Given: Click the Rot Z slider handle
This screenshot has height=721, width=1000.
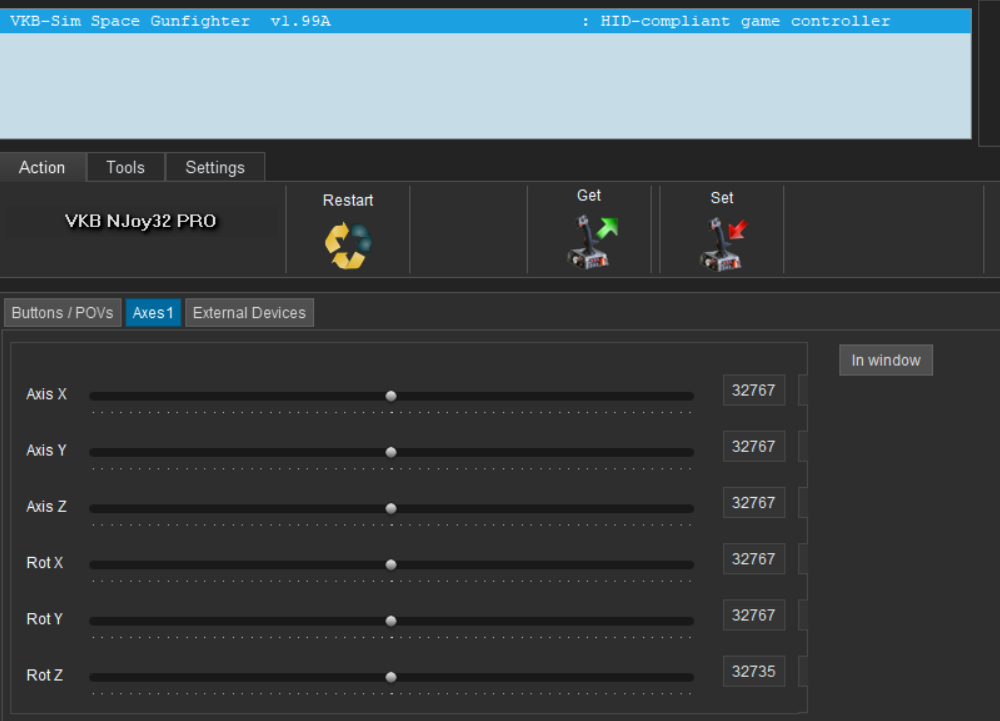Looking at the screenshot, I should coord(391,677).
